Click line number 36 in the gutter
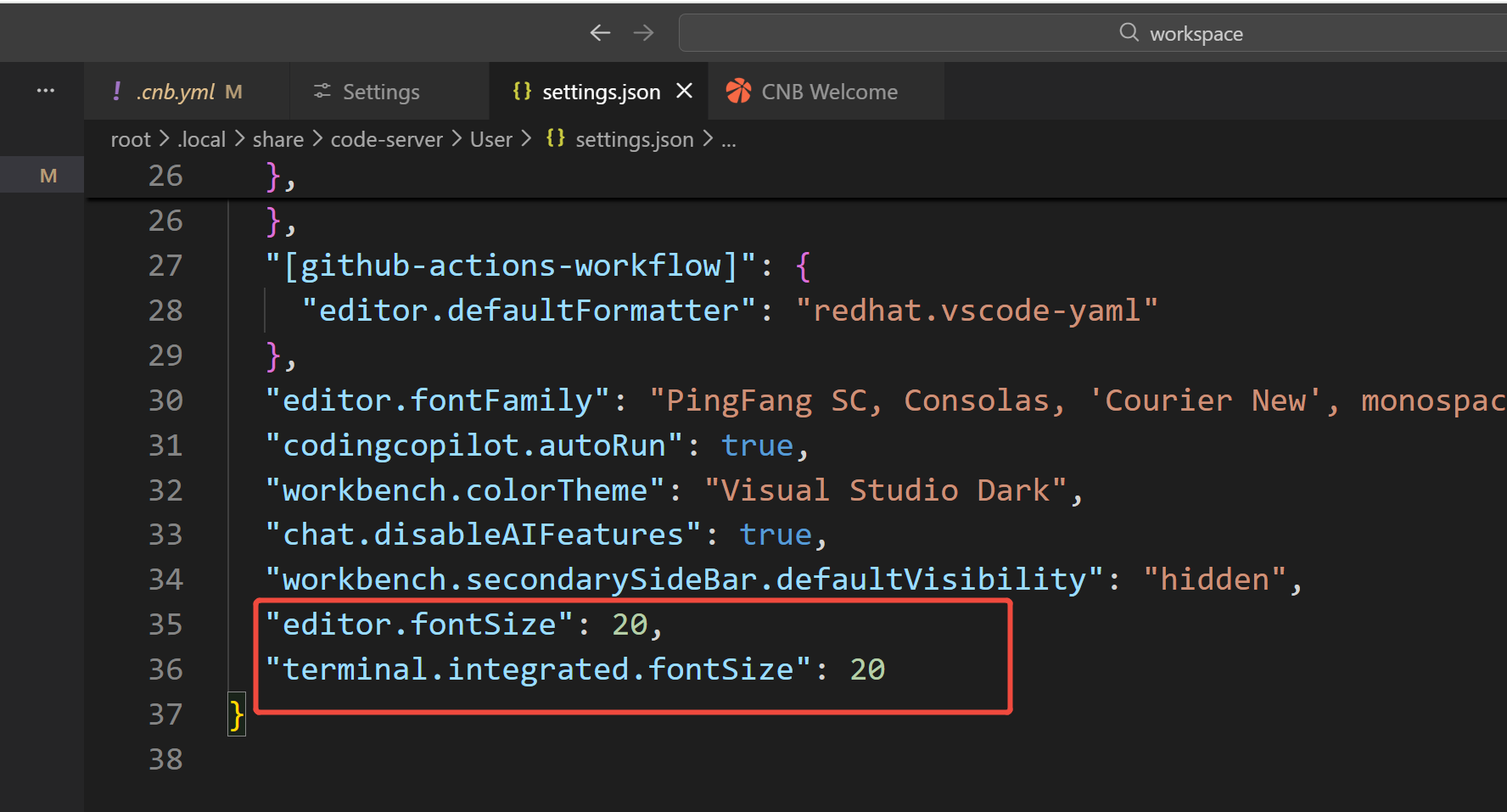The image size is (1507, 812). tap(165, 670)
